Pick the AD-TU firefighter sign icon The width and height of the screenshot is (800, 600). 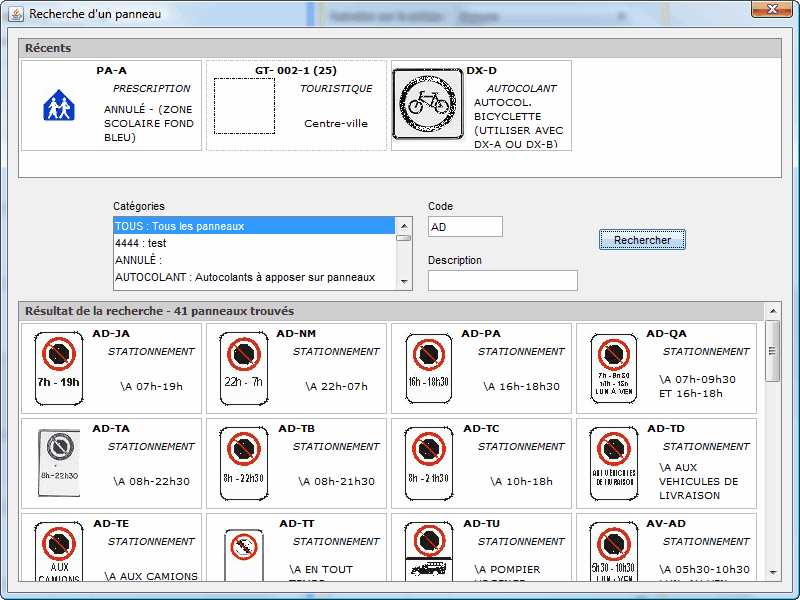pyautogui.click(x=429, y=554)
